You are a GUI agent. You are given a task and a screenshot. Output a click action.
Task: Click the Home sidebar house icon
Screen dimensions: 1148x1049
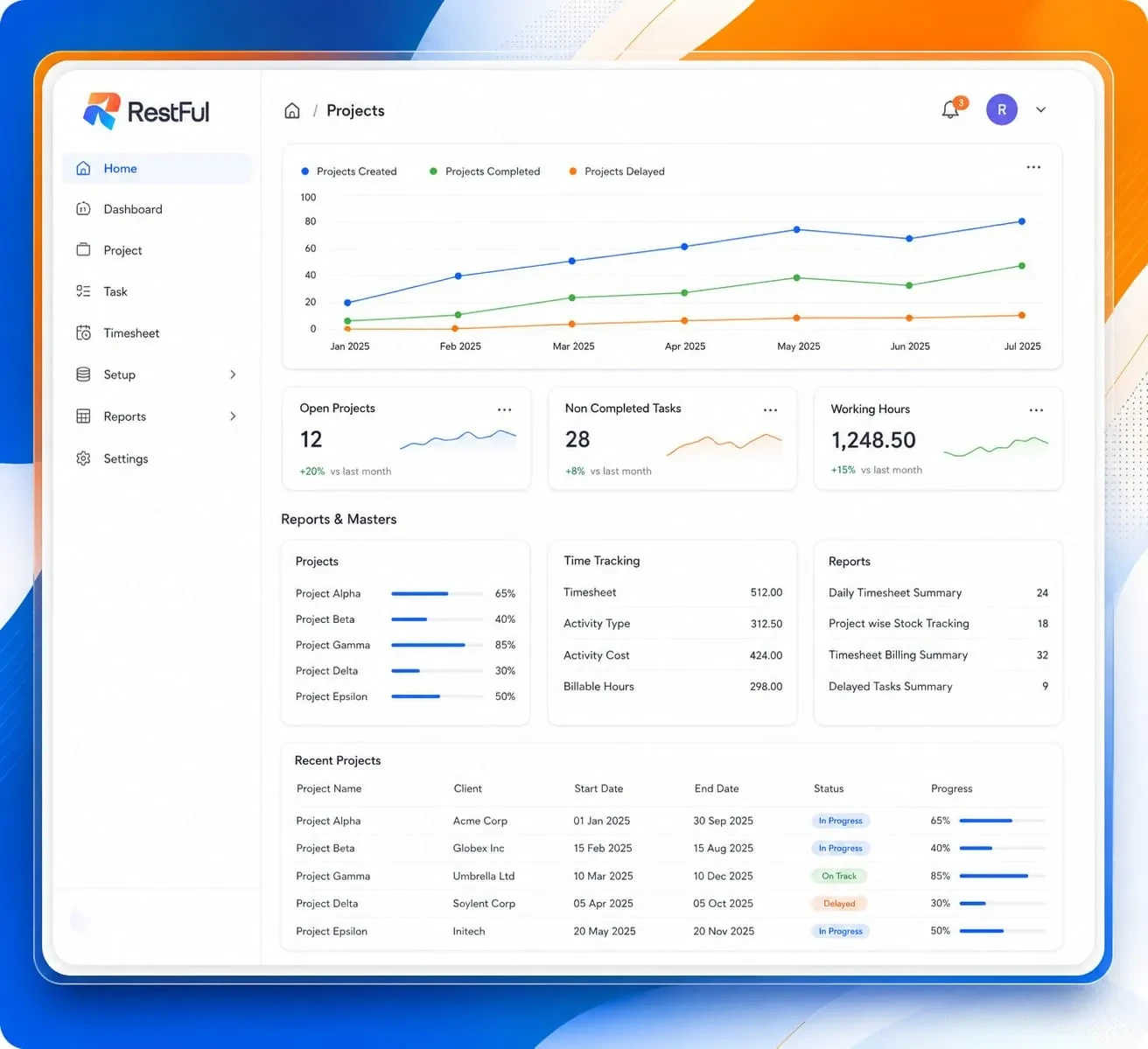point(83,168)
